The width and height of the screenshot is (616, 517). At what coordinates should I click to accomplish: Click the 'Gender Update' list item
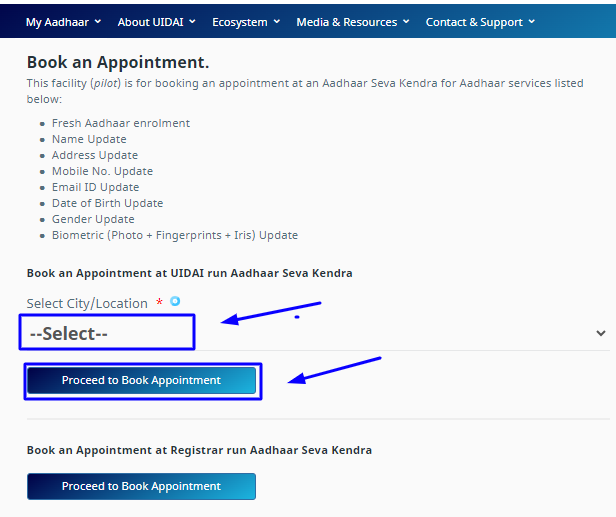(93, 219)
